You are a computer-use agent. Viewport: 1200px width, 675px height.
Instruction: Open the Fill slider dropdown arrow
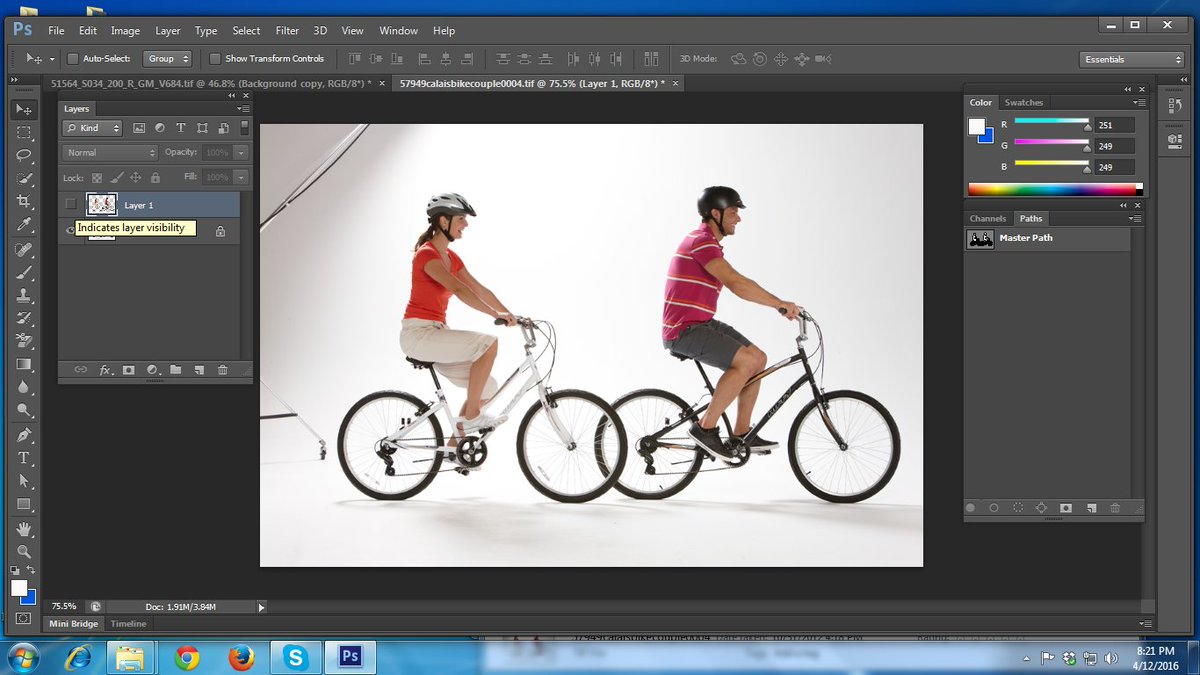[x=241, y=177]
